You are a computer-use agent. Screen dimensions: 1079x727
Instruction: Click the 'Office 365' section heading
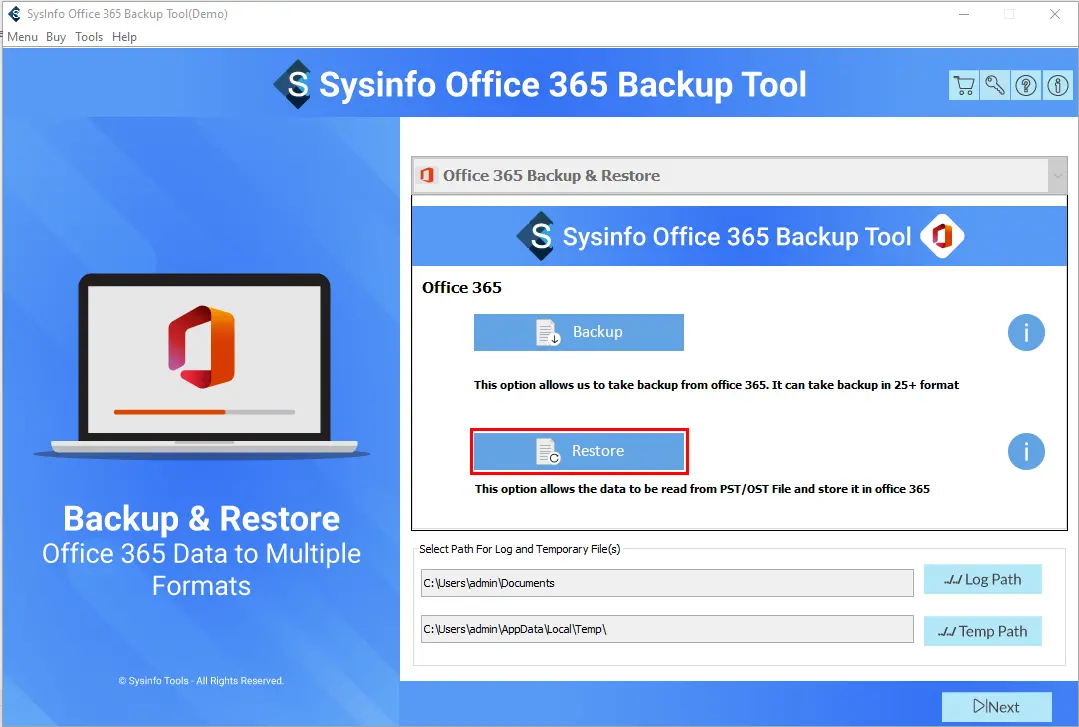(462, 288)
